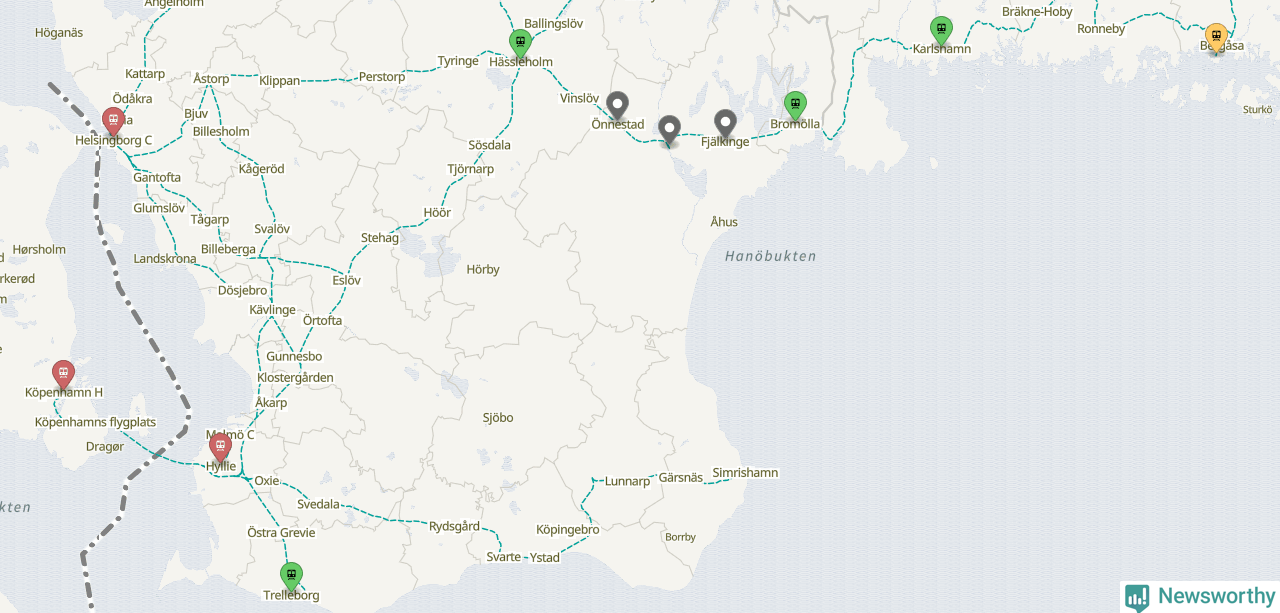The height and width of the screenshot is (613, 1280).
Task: Click the Bjuv map label
Action: [x=196, y=114]
